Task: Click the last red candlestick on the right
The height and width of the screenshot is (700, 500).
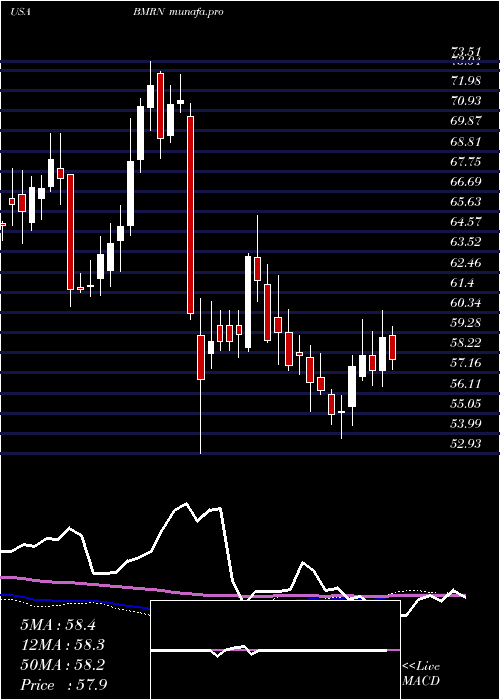Action: tap(392, 348)
